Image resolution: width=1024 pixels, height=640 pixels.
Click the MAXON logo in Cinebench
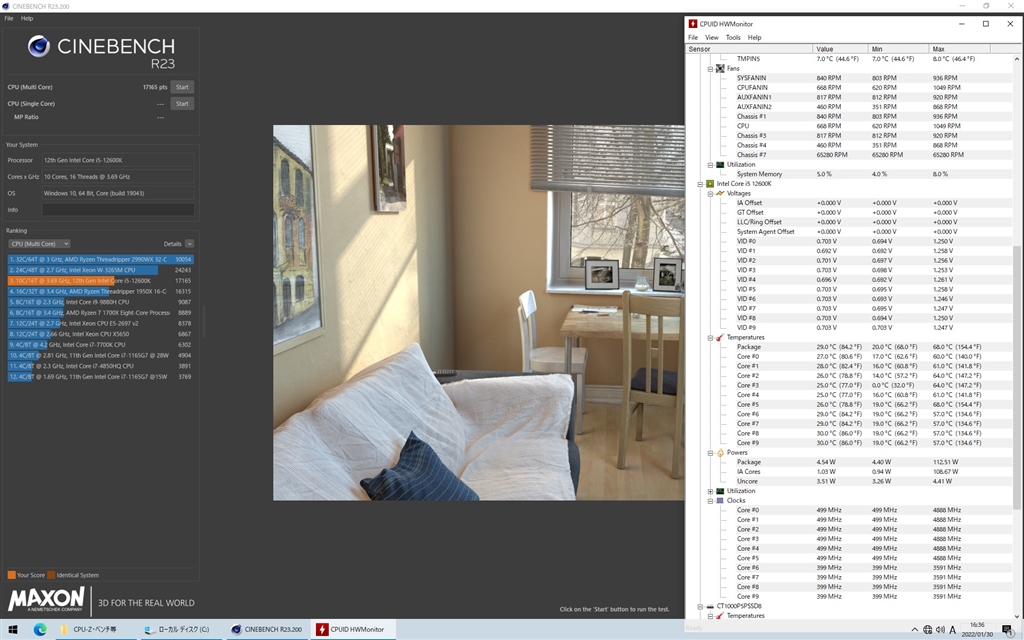coord(46,599)
